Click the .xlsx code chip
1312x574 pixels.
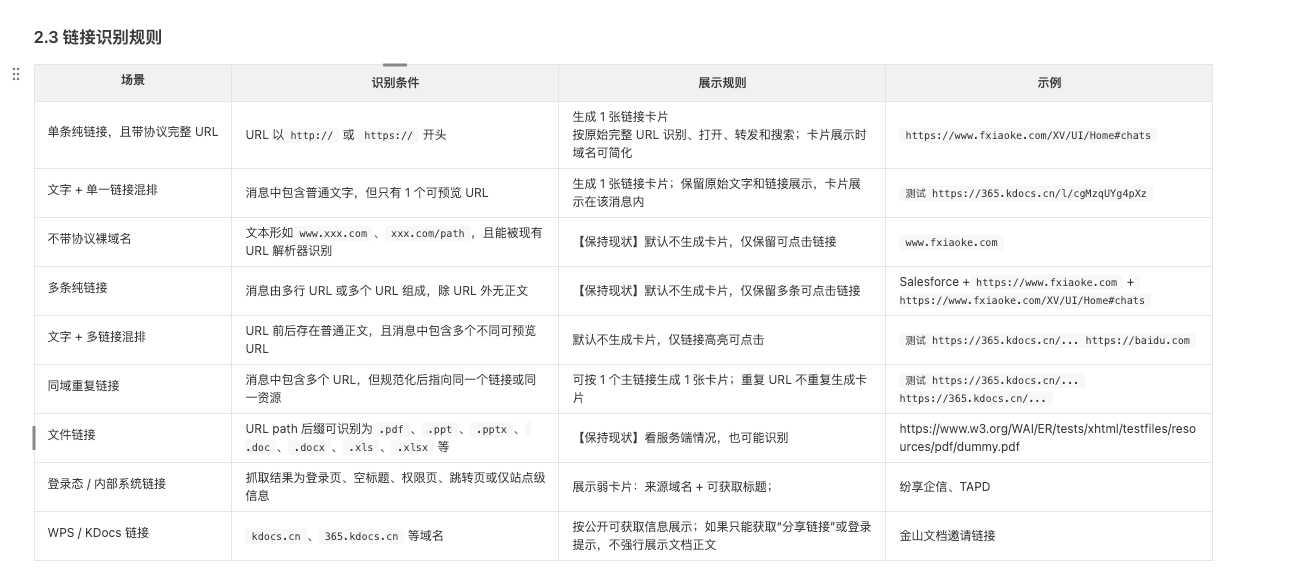click(x=412, y=447)
